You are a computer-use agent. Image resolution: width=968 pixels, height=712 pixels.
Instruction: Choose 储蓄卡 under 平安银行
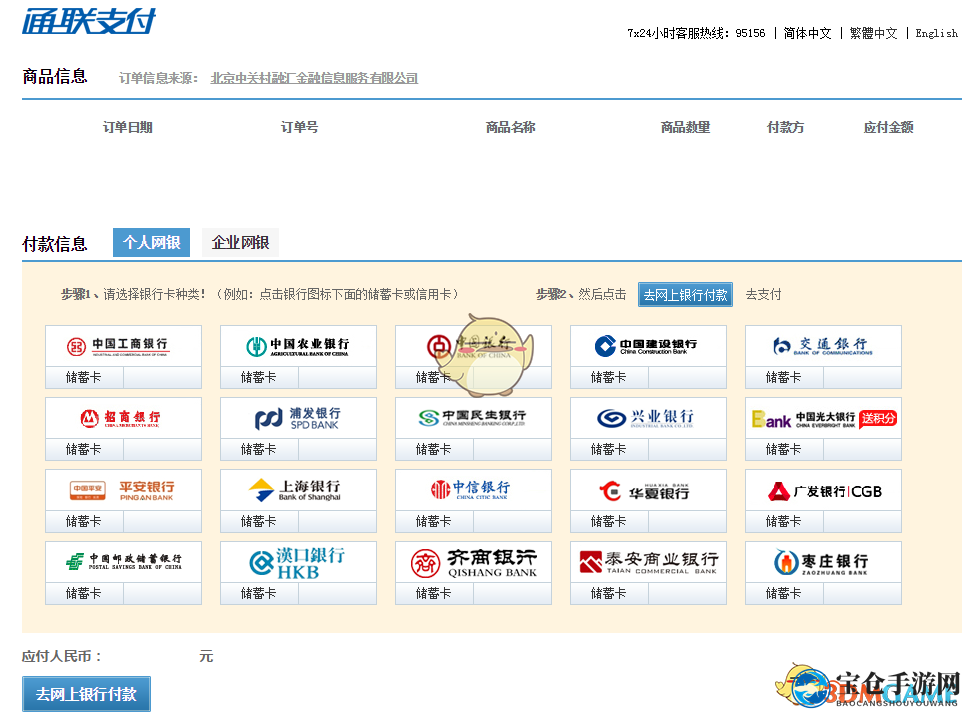pyautogui.click(x=84, y=522)
